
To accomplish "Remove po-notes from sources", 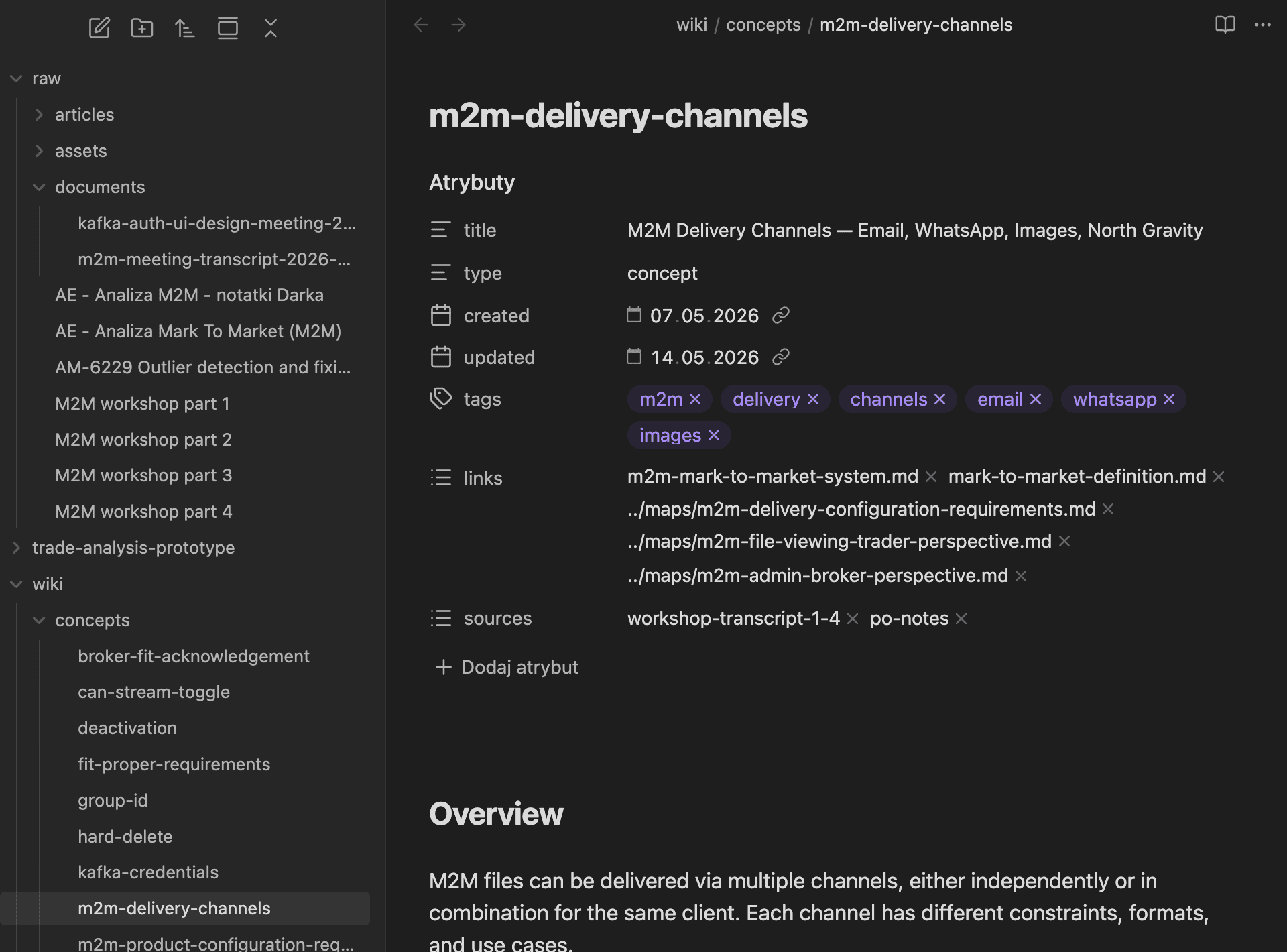I will (961, 619).
